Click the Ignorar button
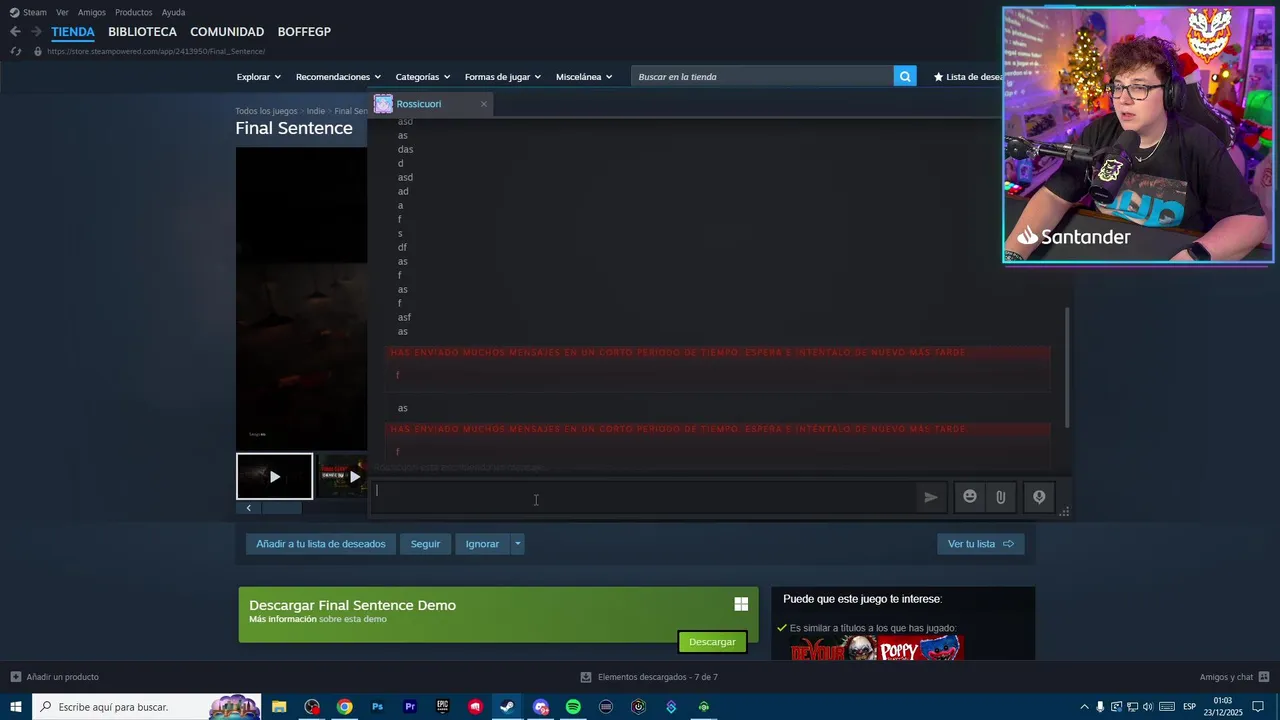 482,544
